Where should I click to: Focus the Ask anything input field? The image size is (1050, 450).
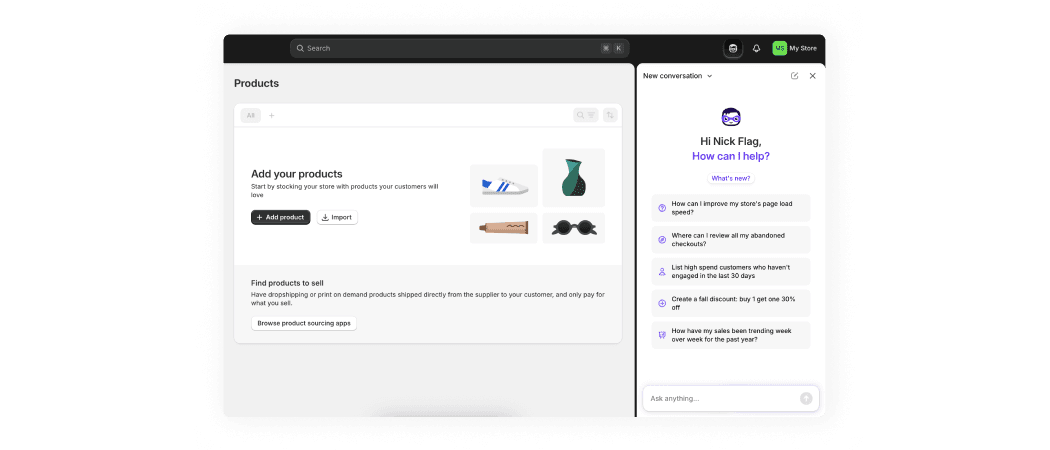[x=723, y=398]
